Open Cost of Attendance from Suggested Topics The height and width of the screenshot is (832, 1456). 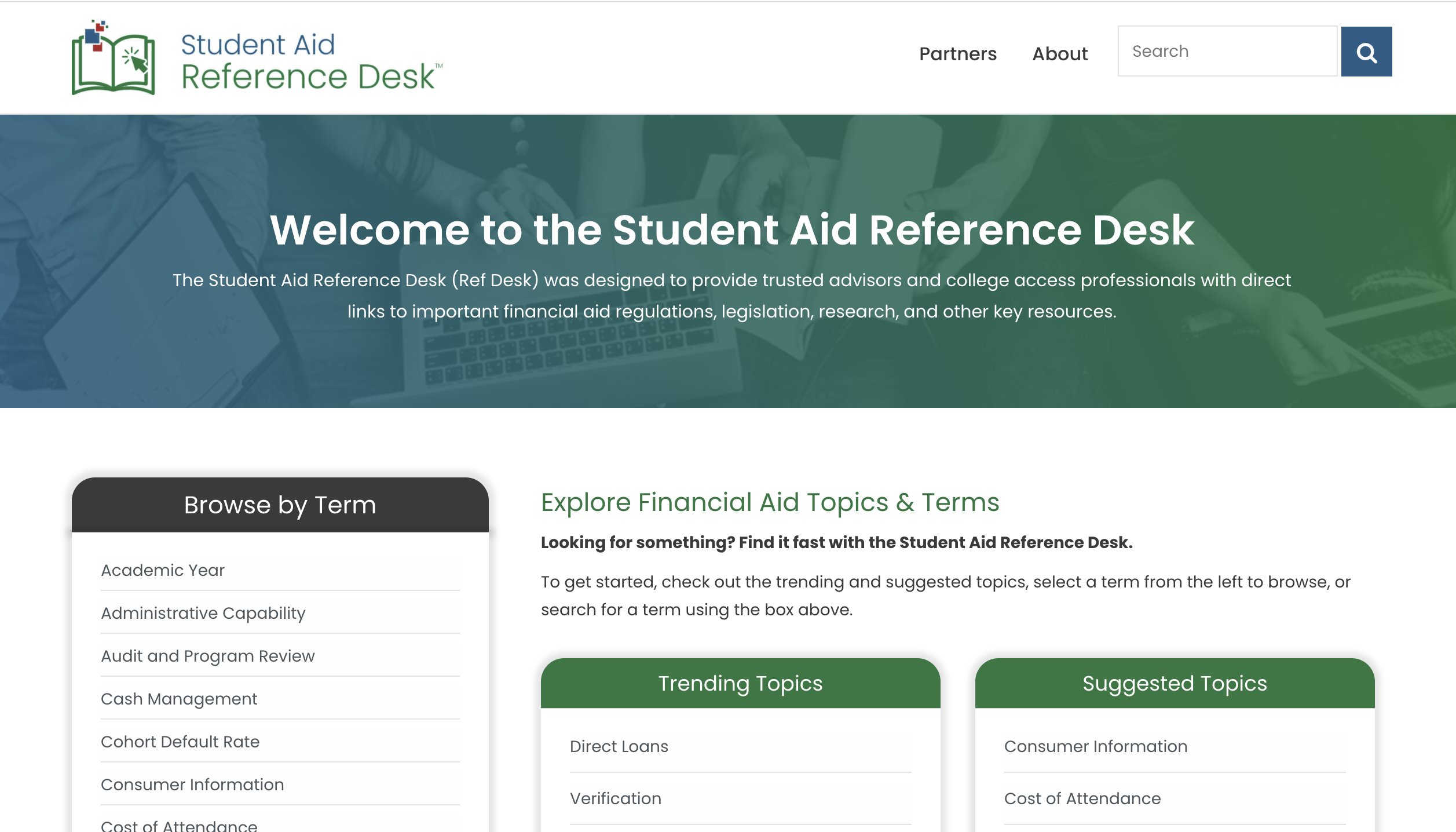(1082, 798)
